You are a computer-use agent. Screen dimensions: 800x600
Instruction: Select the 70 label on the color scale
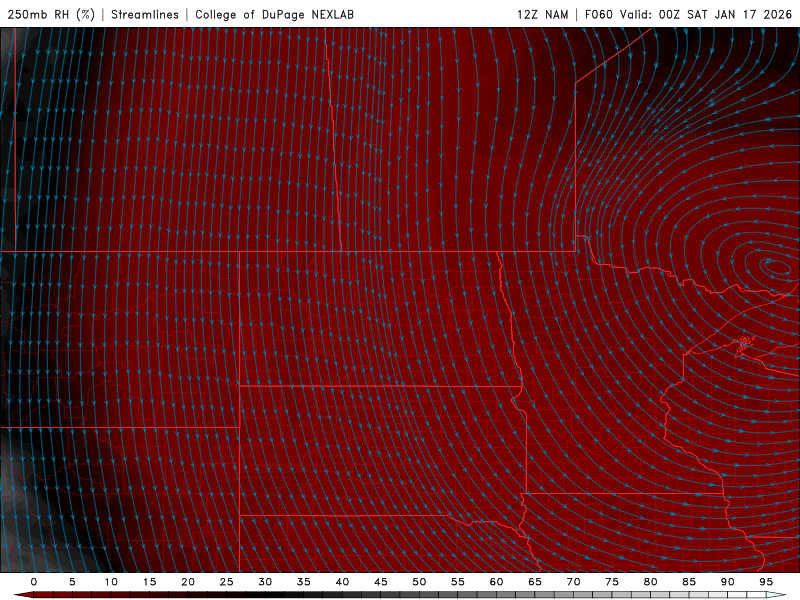[573, 582]
